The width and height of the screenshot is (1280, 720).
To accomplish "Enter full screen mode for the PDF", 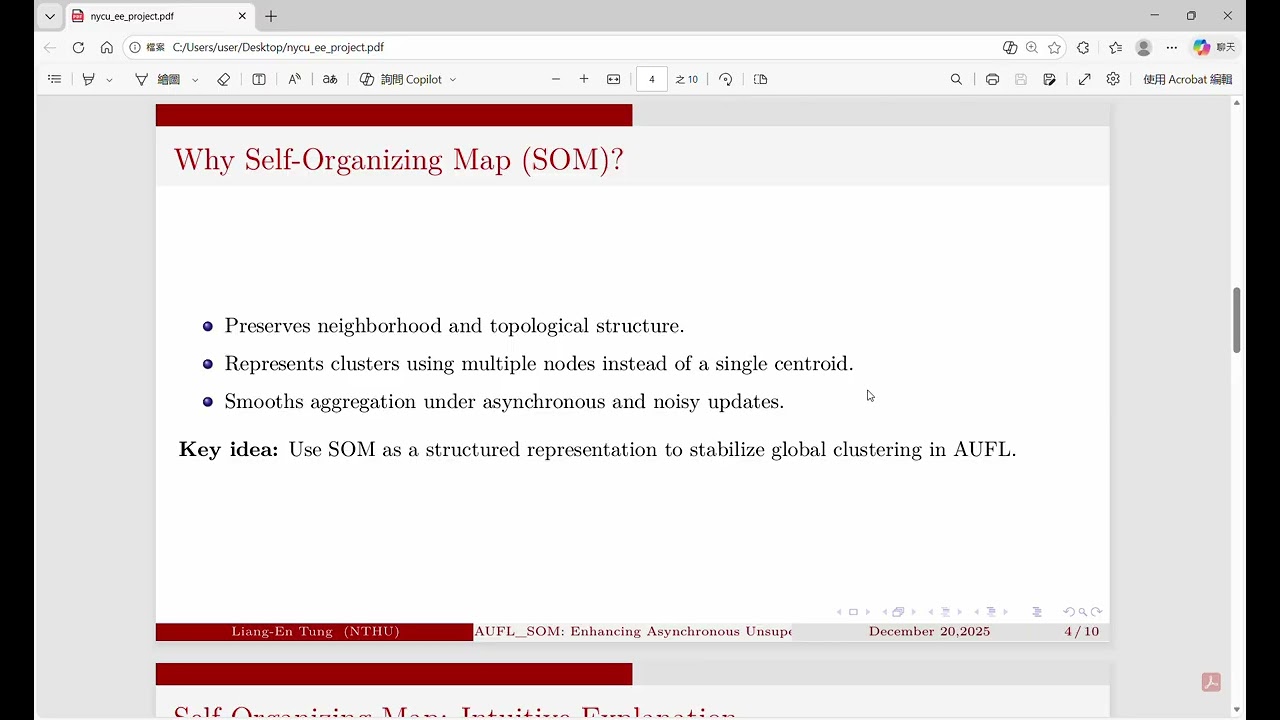I will click(x=1084, y=79).
